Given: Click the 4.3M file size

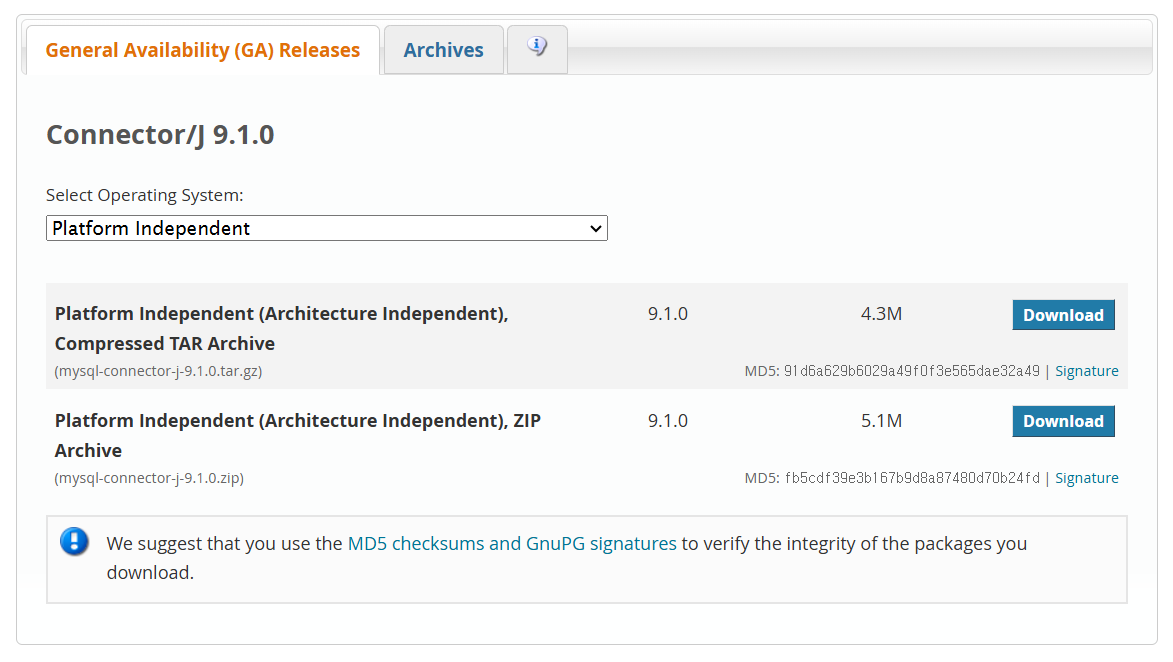Looking at the screenshot, I should coord(881,313).
